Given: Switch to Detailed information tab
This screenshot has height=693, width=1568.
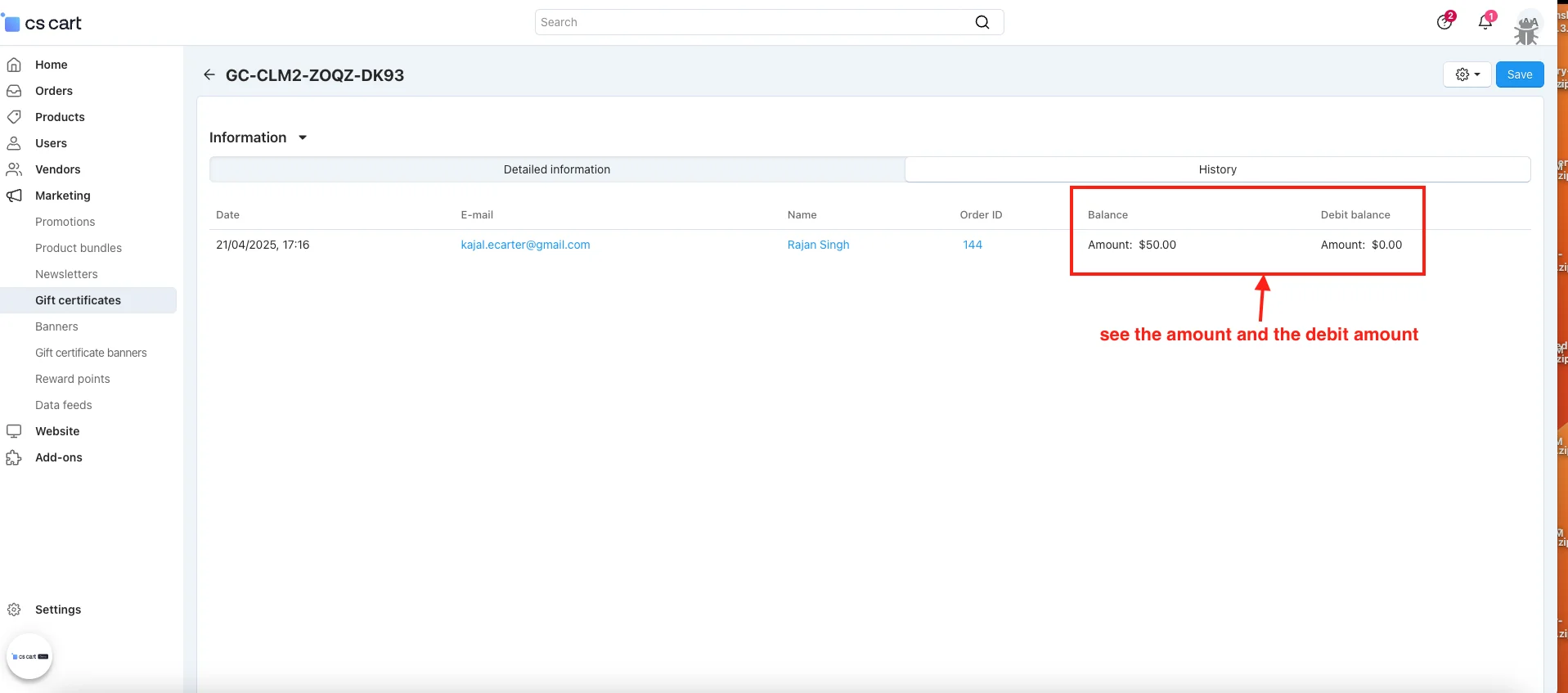Looking at the screenshot, I should pyautogui.click(x=557, y=169).
